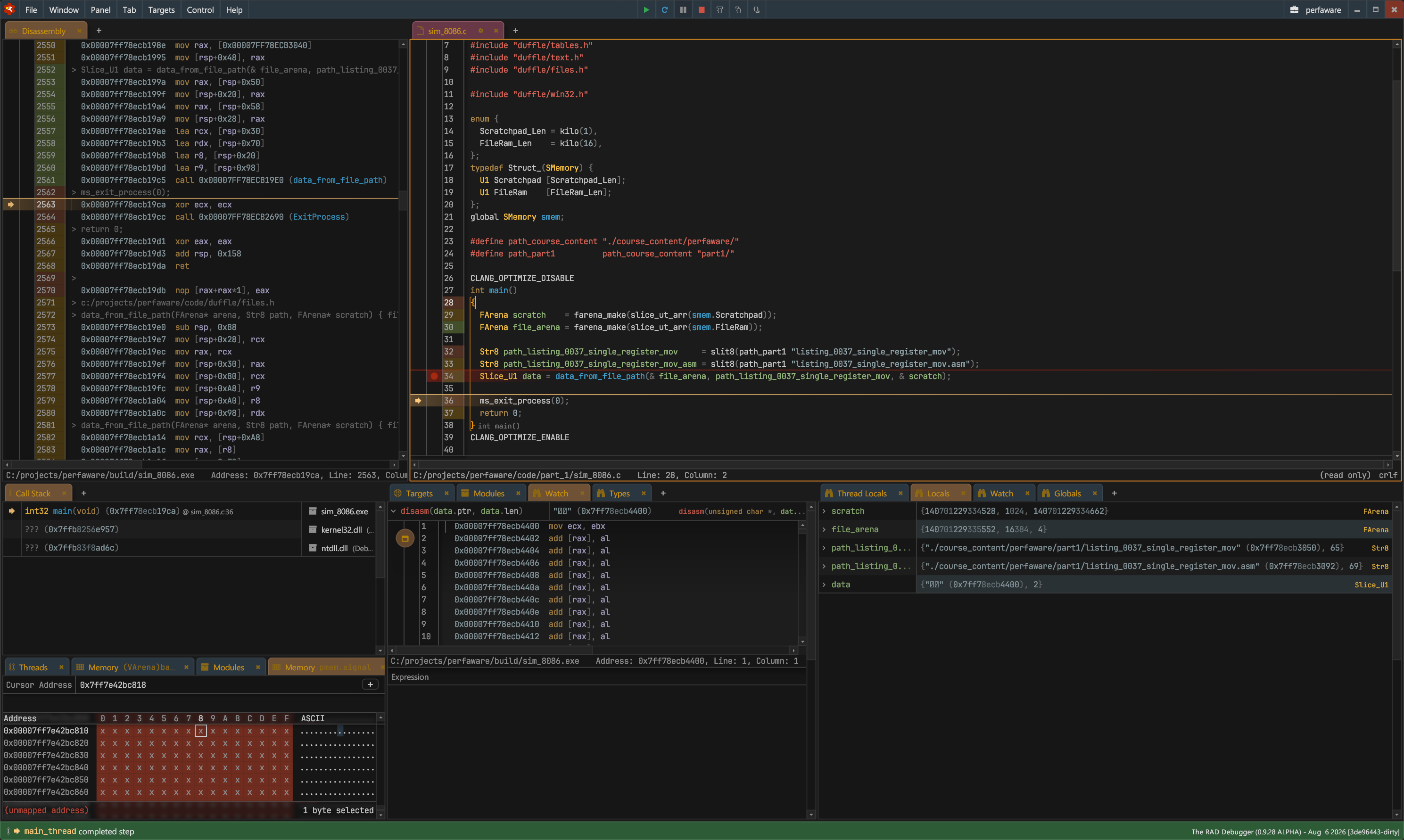This screenshot has width=1404, height=840.
Task: Expand the scratch local variable
Action: tap(824, 511)
